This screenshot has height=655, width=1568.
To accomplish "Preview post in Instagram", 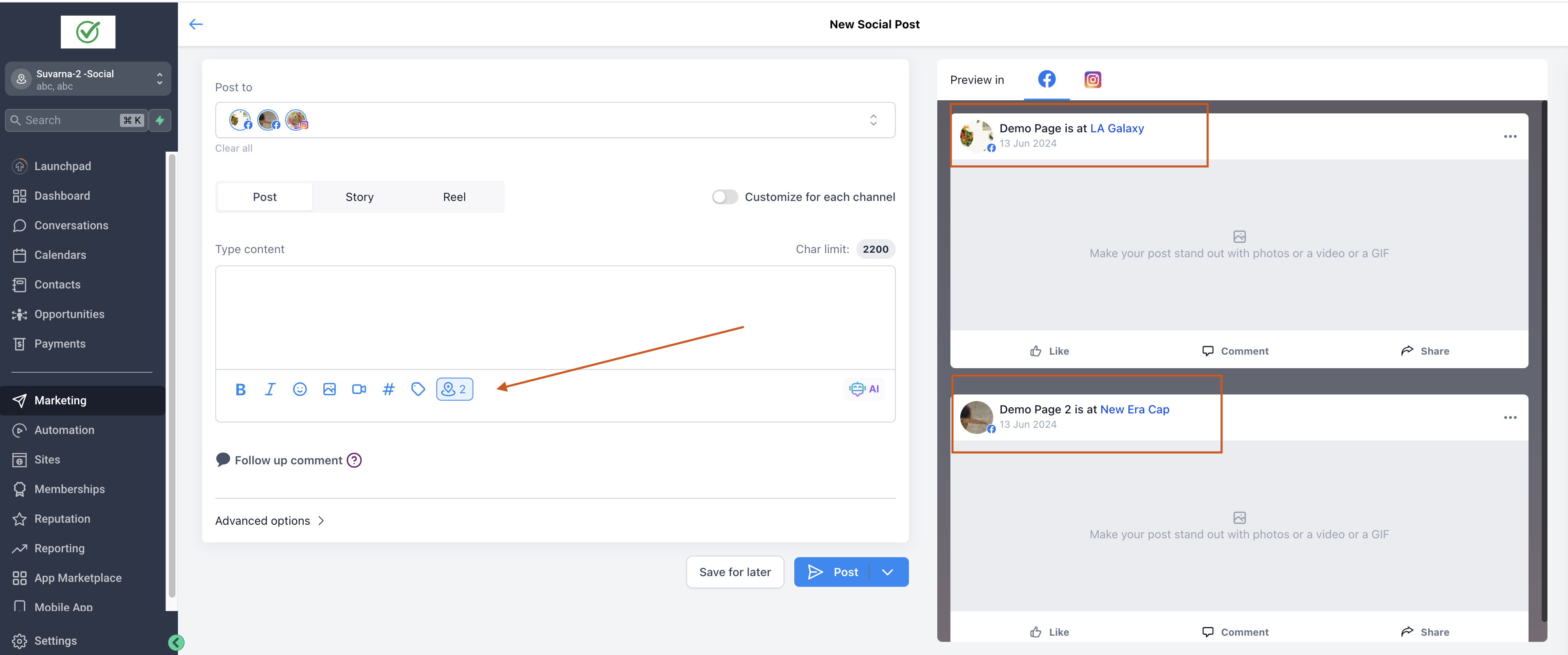I will click(x=1093, y=80).
